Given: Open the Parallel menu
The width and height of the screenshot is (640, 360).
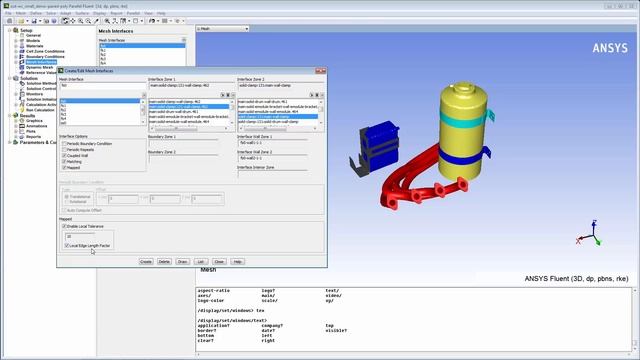Looking at the screenshot, I should [133, 13].
